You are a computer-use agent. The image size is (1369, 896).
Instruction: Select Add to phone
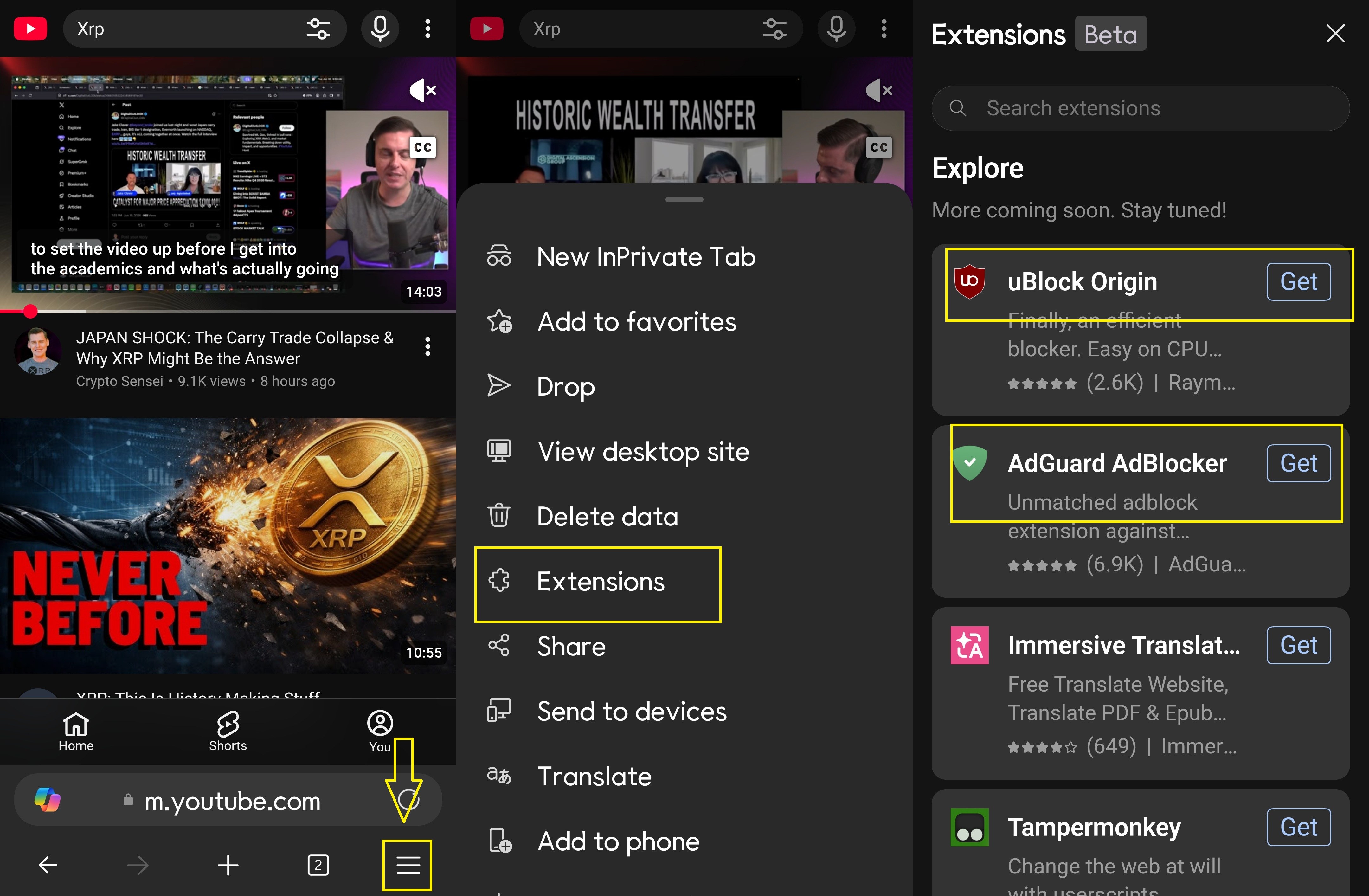coord(684,841)
